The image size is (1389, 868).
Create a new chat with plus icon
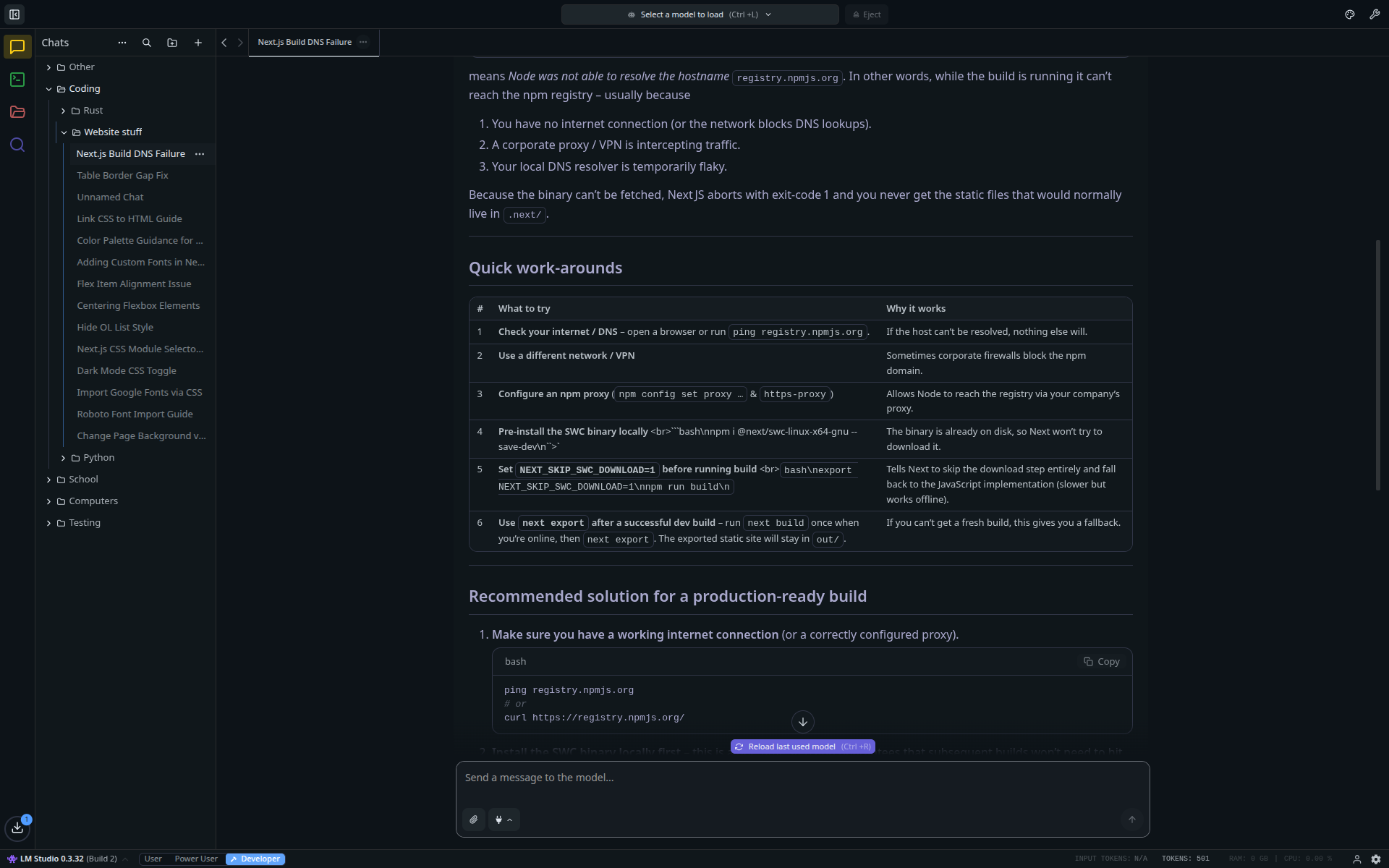[x=198, y=43]
